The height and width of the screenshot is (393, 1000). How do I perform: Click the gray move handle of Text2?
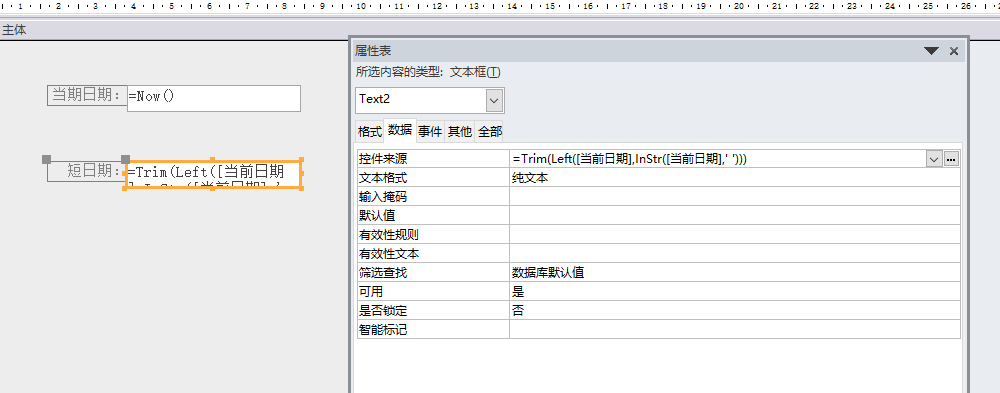click(x=126, y=159)
